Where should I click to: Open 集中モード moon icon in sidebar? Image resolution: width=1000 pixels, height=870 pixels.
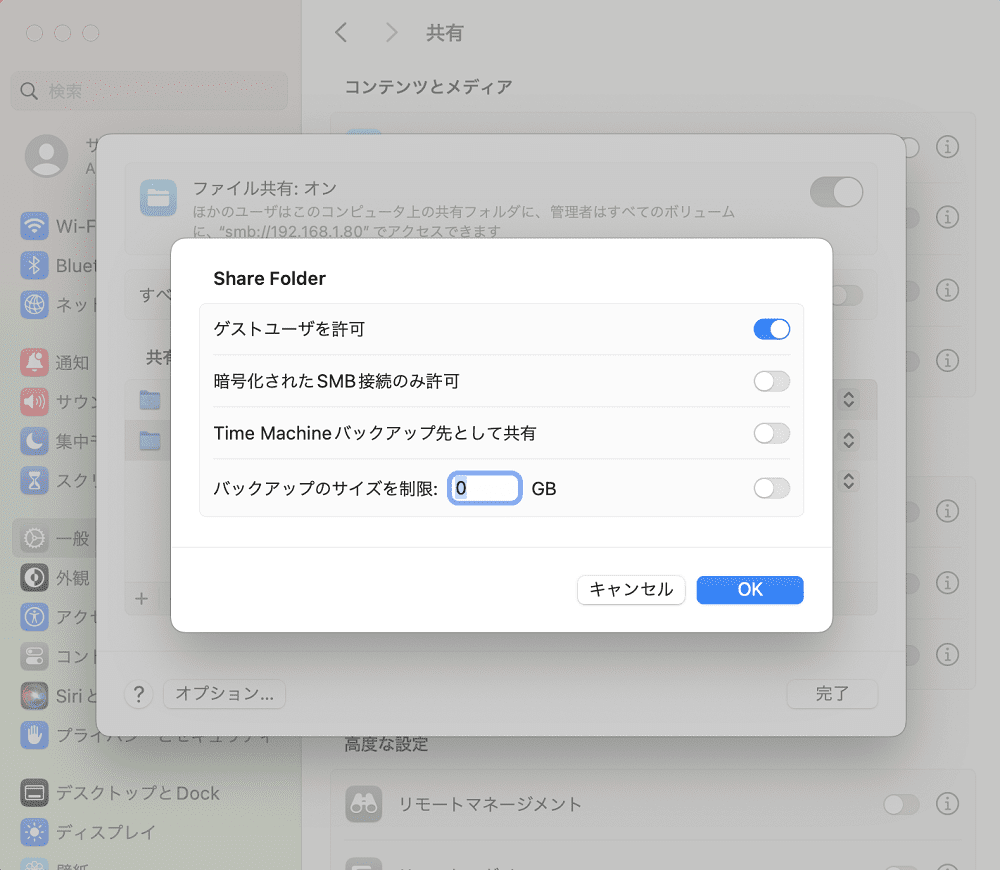point(34,441)
